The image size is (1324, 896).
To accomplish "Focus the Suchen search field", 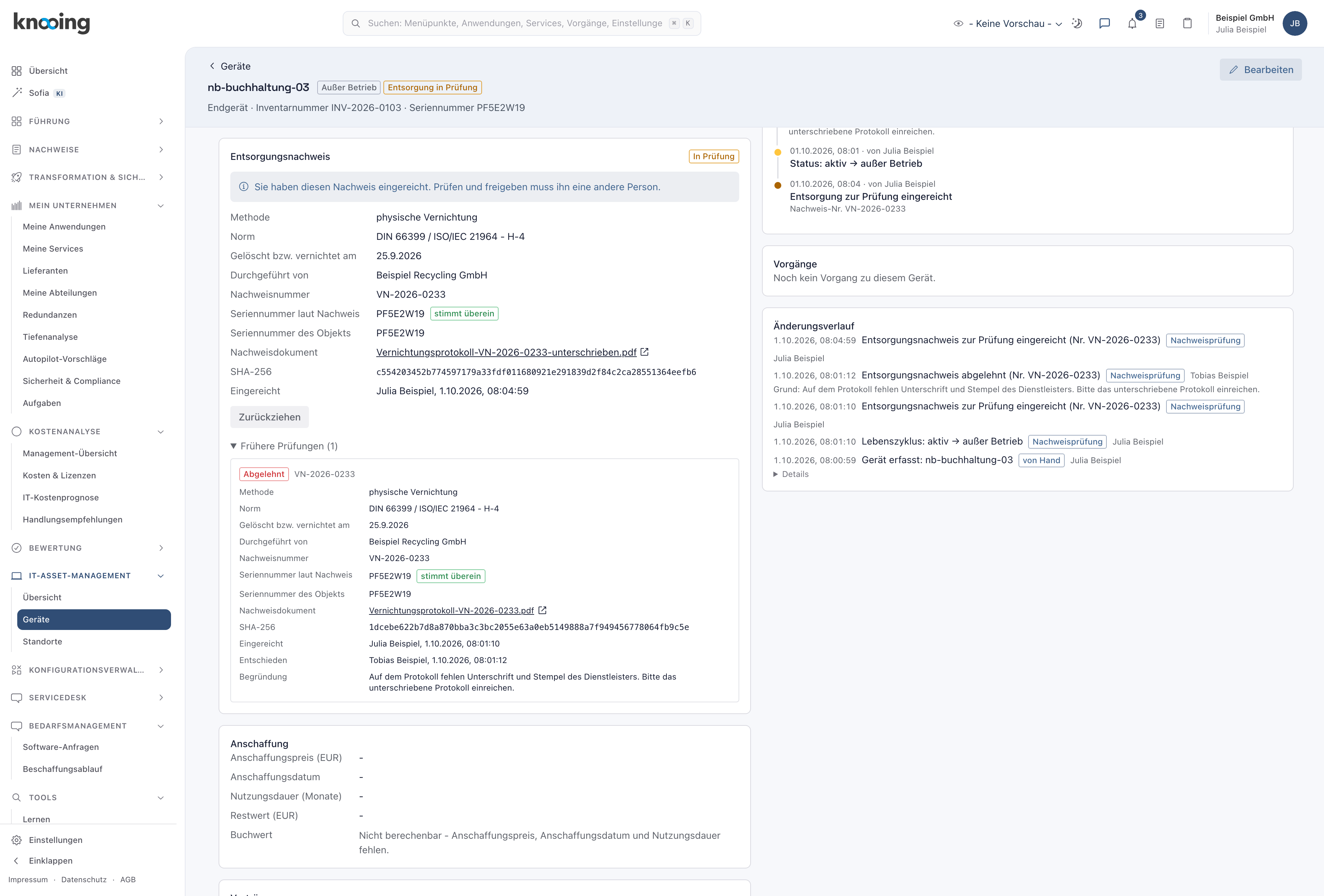I will (521, 23).
